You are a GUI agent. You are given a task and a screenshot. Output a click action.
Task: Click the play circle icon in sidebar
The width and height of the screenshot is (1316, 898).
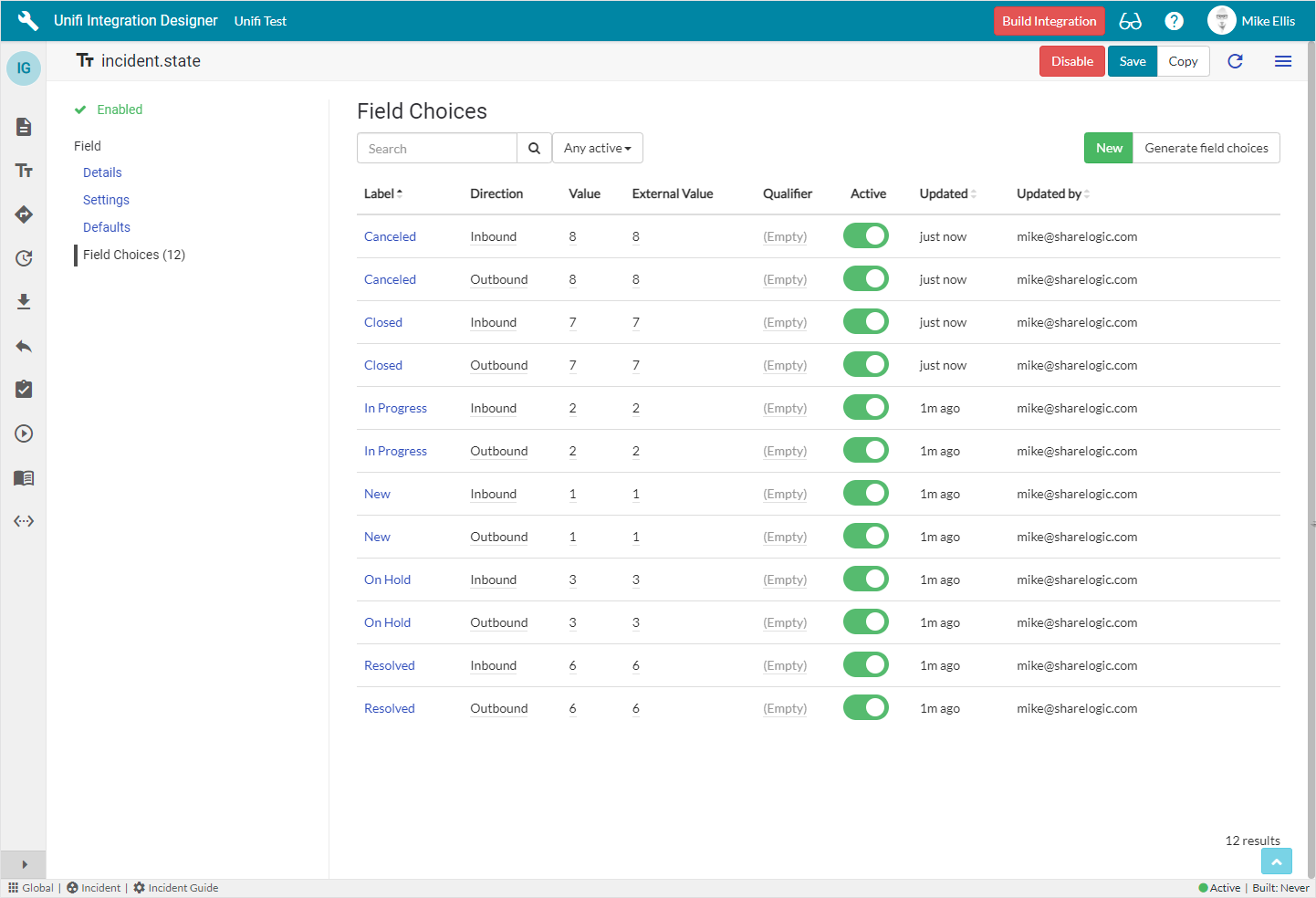coord(24,433)
